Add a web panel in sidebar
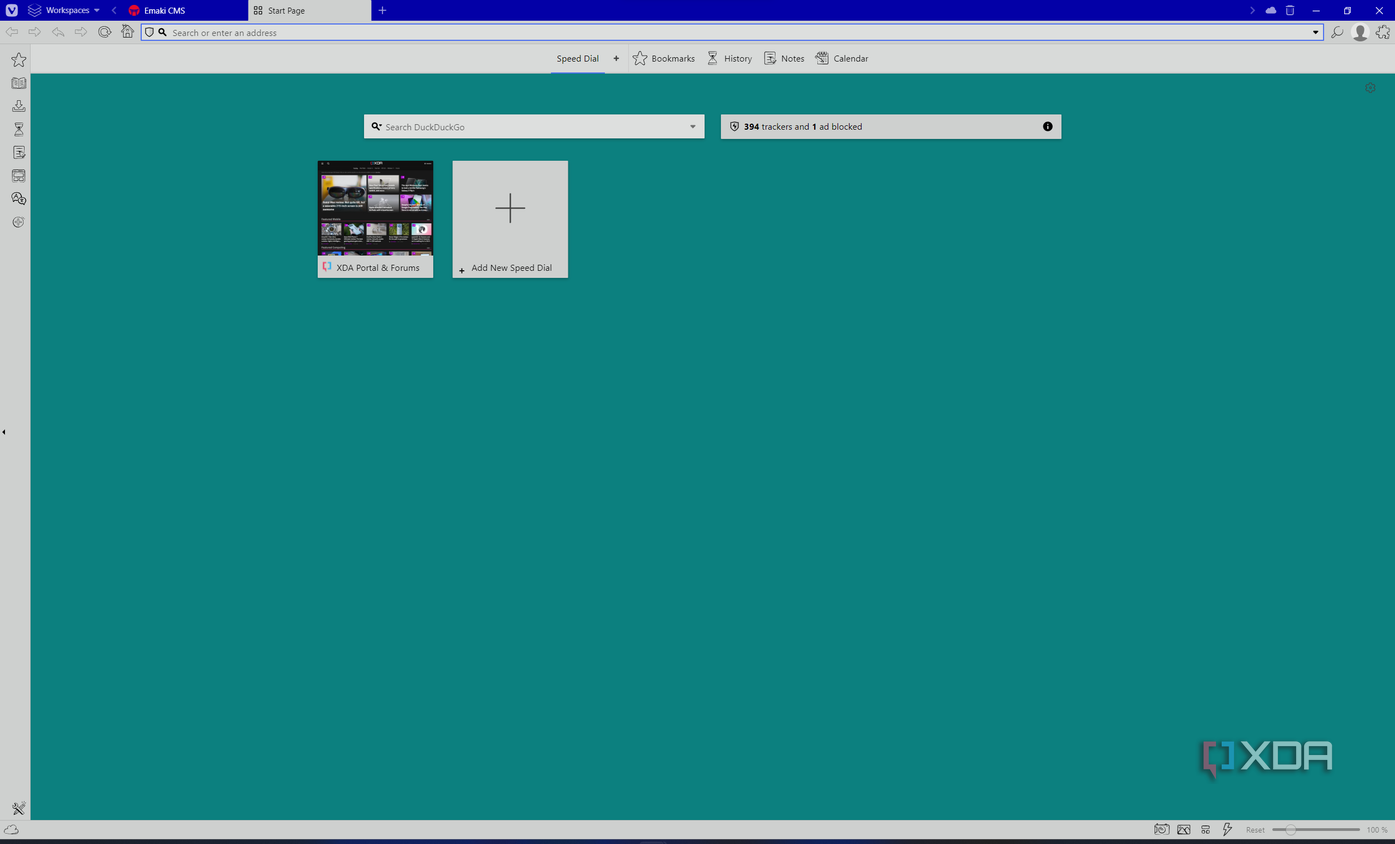The image size is (1395, 844). (18, 222)
